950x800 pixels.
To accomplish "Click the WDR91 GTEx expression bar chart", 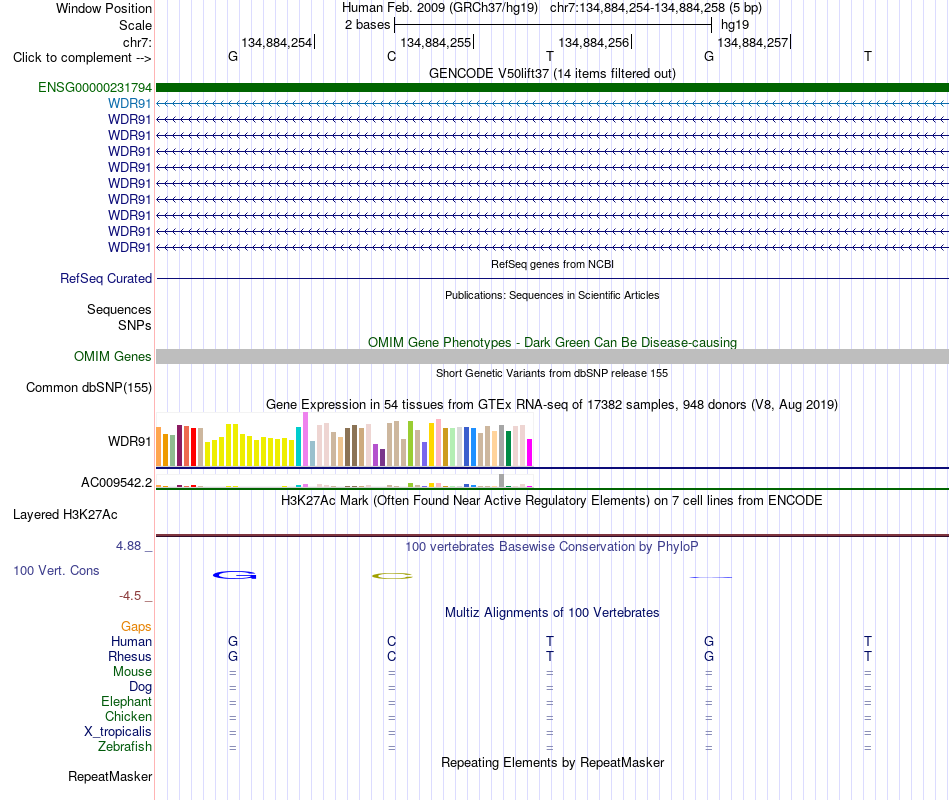I will [344, 439].
